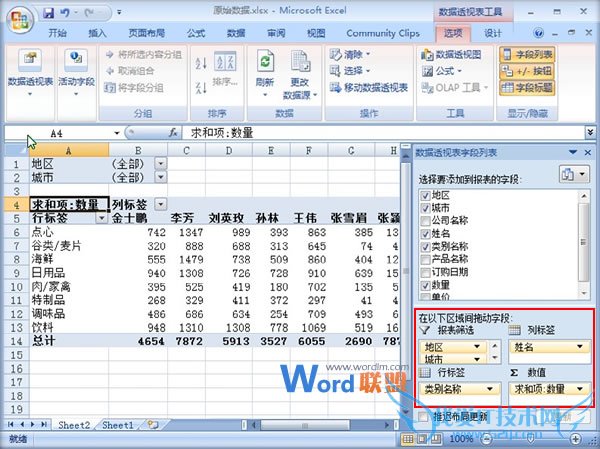Undo the last action in the quick access toolbar

64,13
